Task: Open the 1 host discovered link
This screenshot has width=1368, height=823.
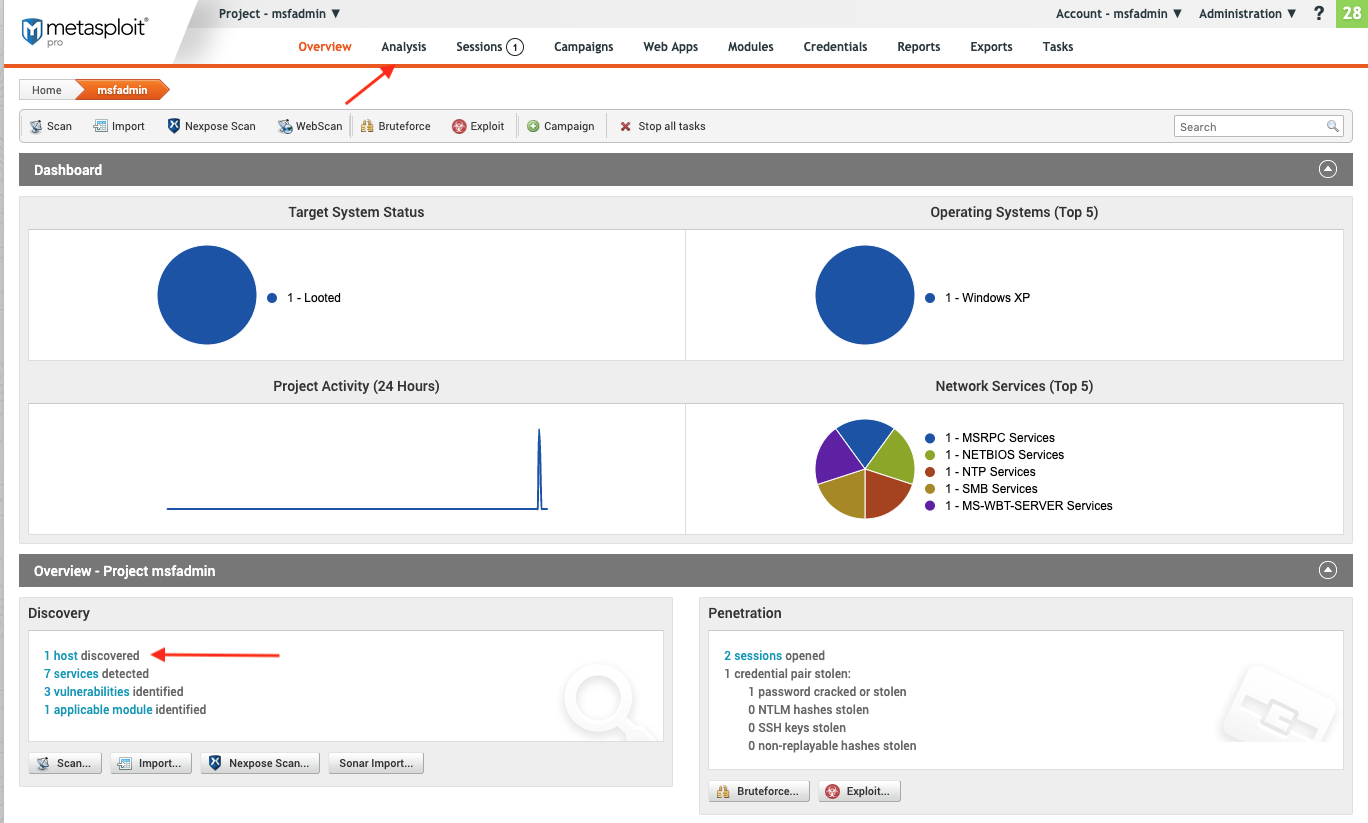Action: click(61, 656)
